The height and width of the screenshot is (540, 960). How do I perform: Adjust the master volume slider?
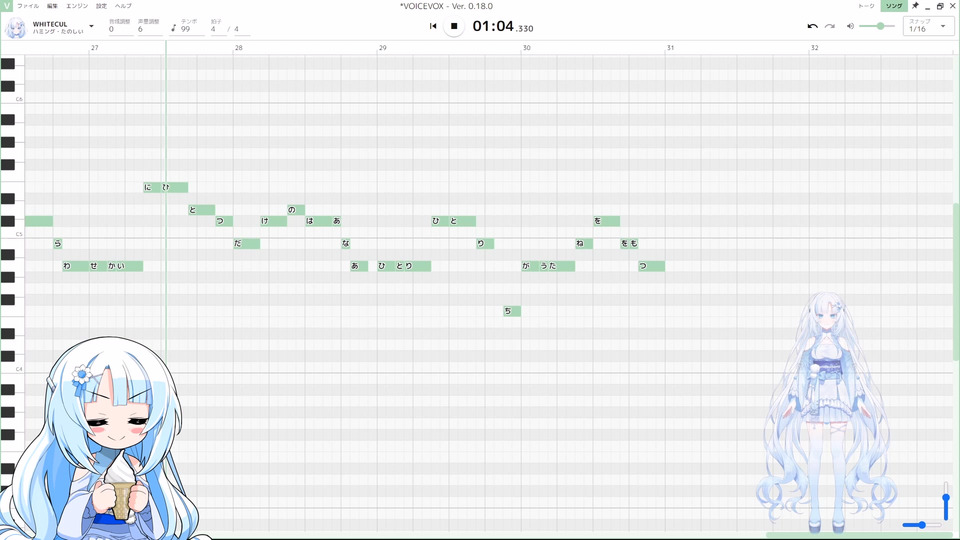coord(876,26)
